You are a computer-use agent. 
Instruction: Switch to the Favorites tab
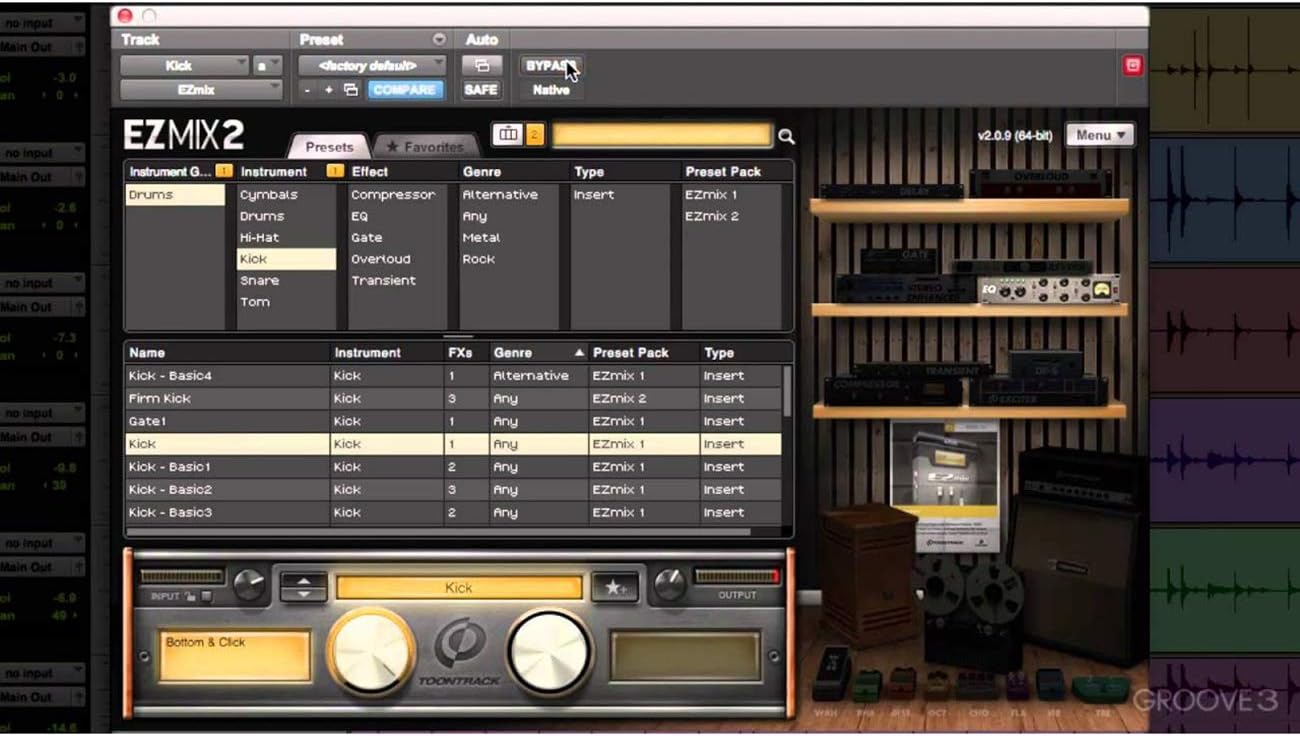(426, 147)
